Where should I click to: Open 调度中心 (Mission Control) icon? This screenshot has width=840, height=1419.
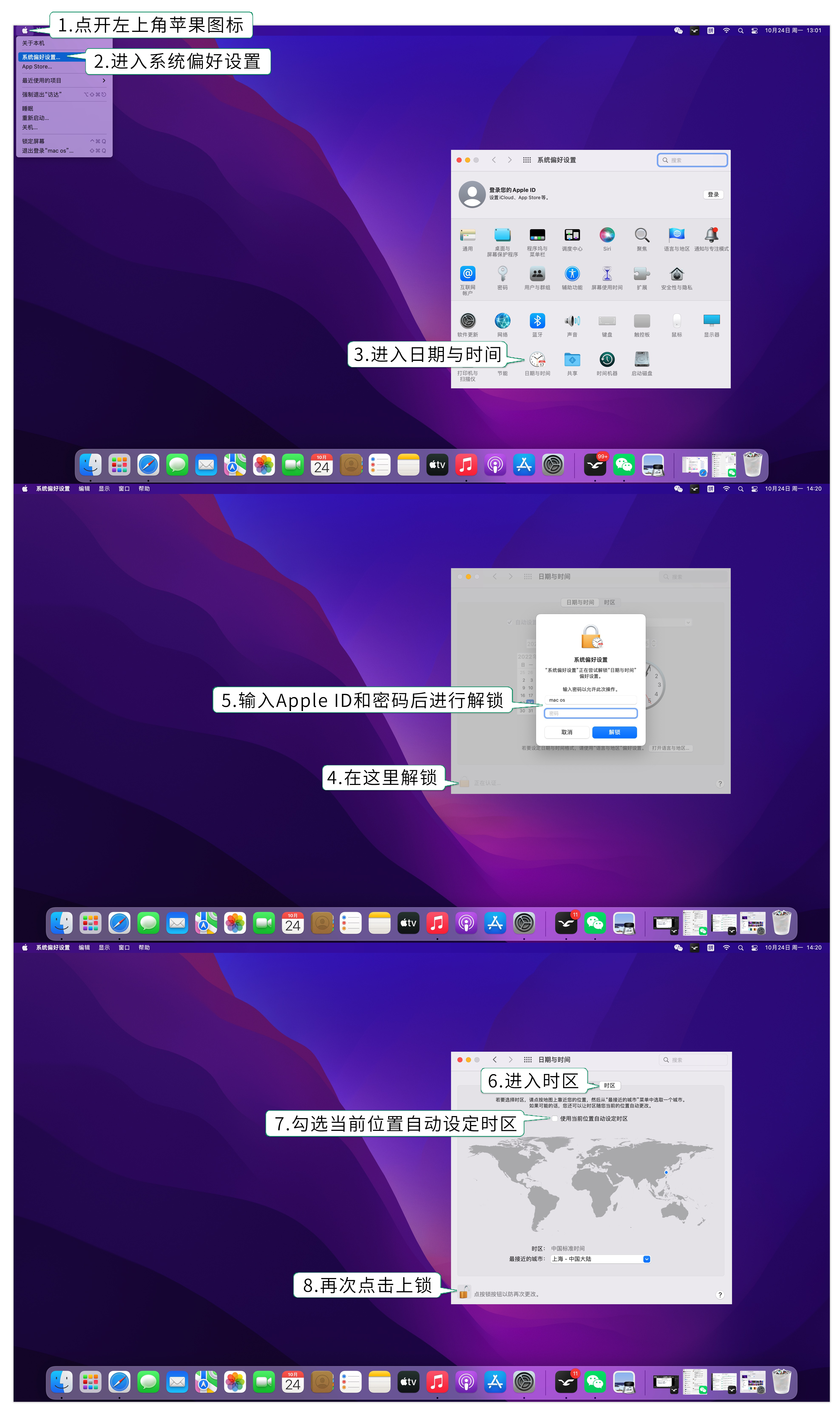(572, 235)
